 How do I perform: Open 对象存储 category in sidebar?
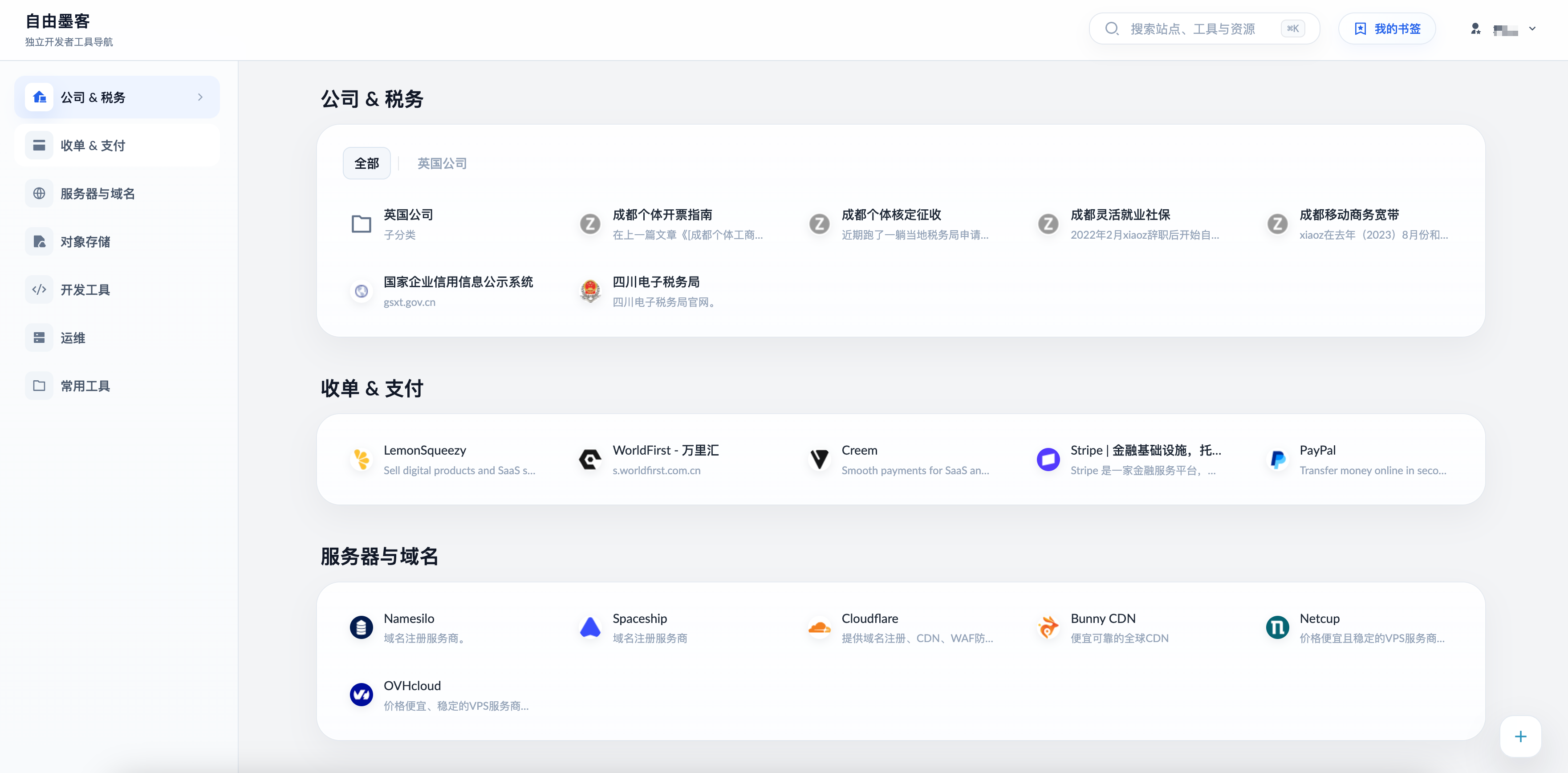click(117, 242)
